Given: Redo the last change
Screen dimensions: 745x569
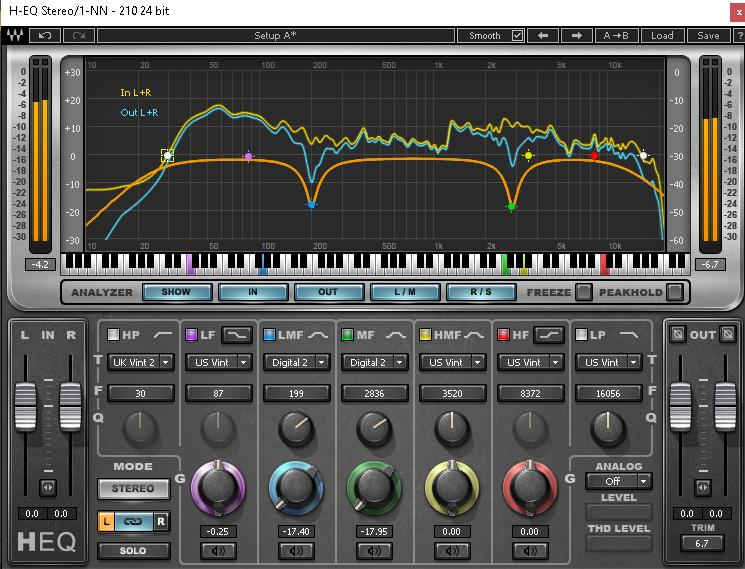Looking at the screenshot, I should [x=79, y=36].
